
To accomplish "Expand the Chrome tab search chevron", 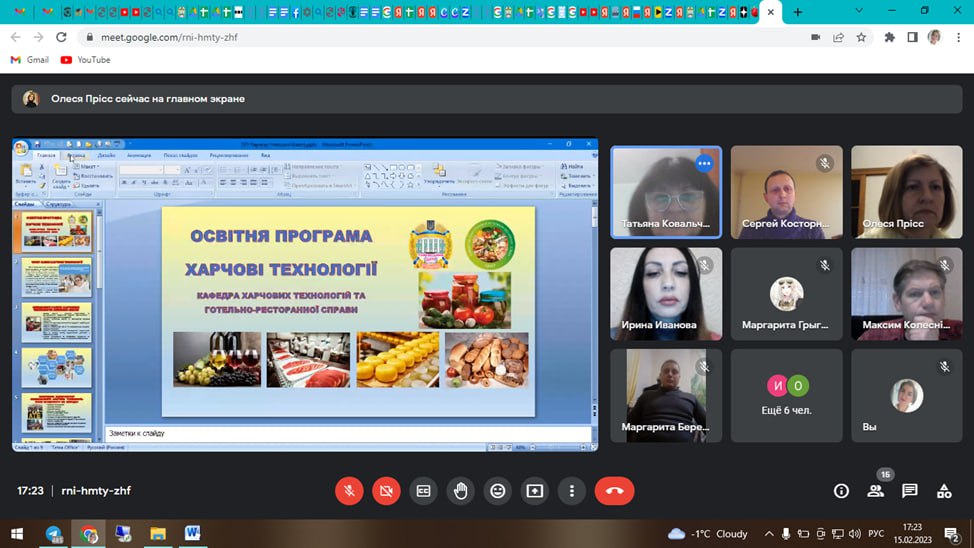I will 859,11.
